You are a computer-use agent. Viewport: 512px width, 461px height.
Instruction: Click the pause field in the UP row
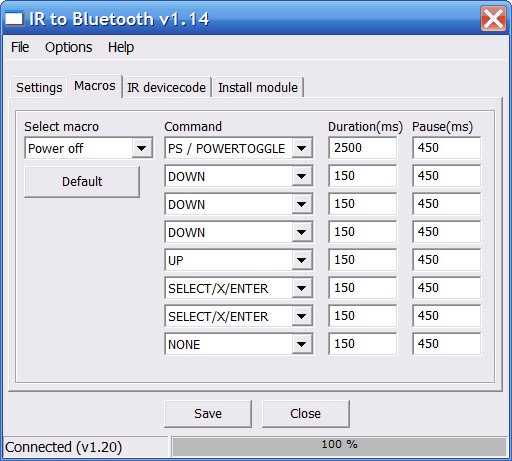click(447, 260)
